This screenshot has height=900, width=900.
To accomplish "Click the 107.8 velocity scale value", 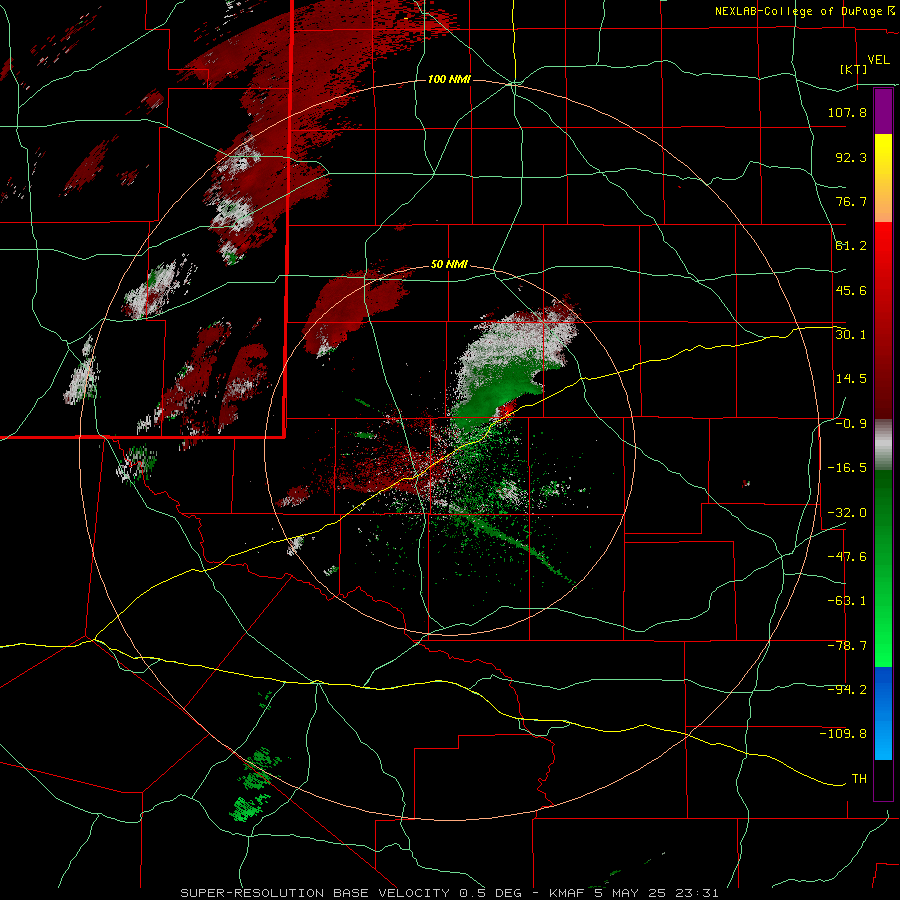I will tap(847, 112).
